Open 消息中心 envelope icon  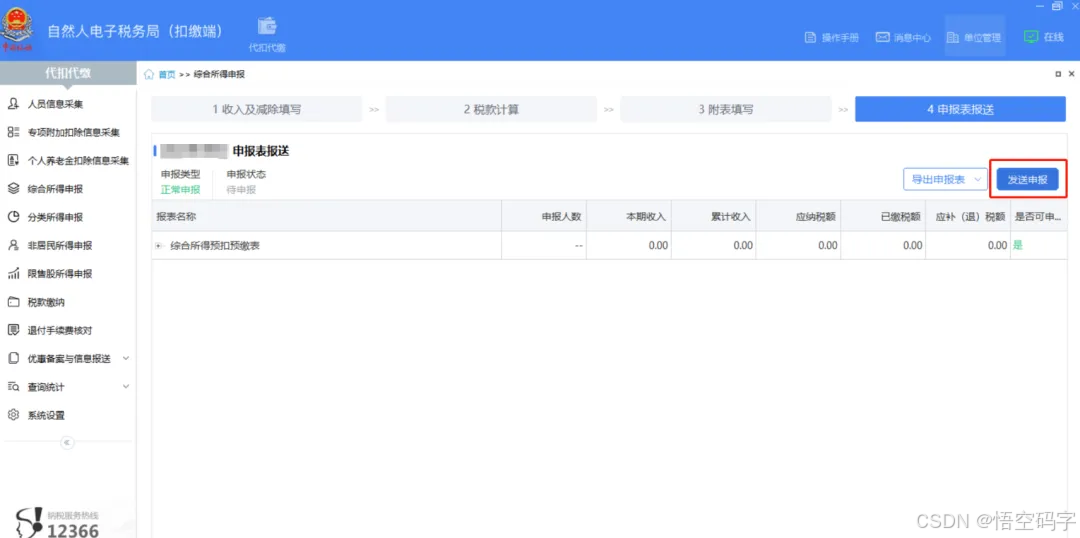pos(882,37)
